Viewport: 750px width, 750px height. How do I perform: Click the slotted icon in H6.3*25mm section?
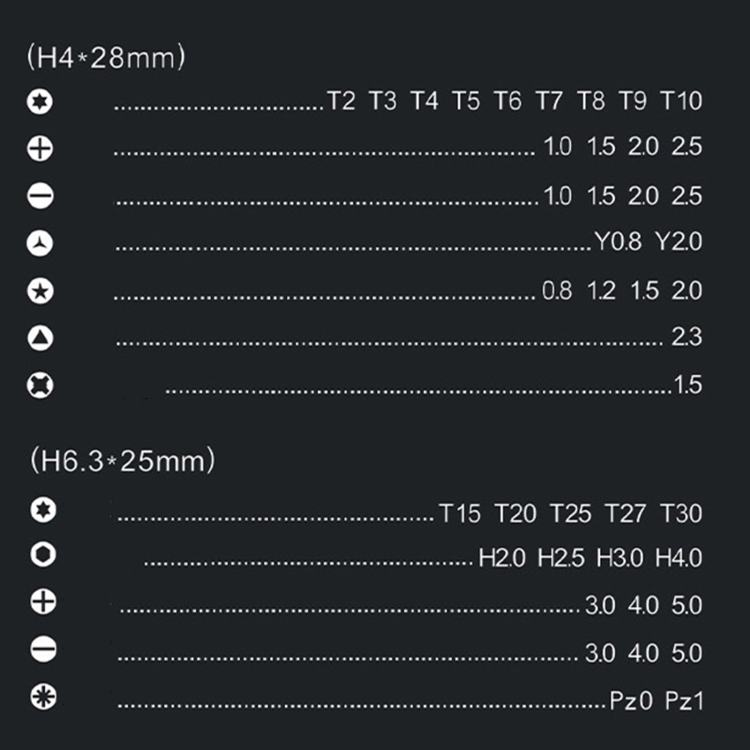43,650
